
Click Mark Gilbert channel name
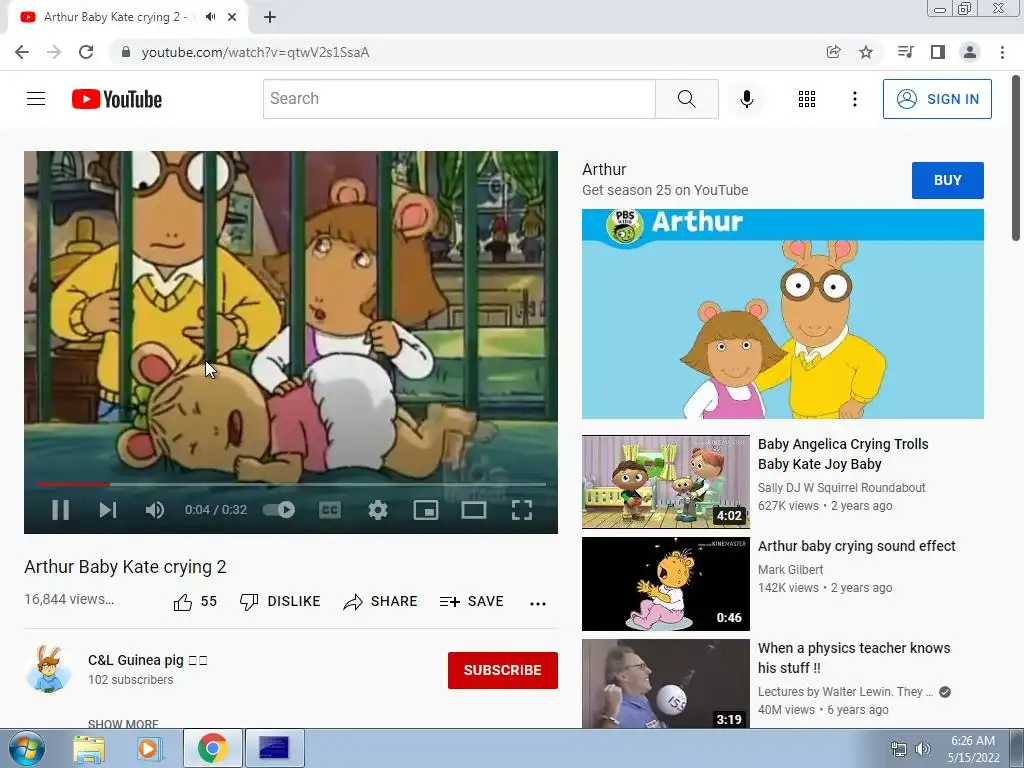pyautogui.click(x=790, y=569)
